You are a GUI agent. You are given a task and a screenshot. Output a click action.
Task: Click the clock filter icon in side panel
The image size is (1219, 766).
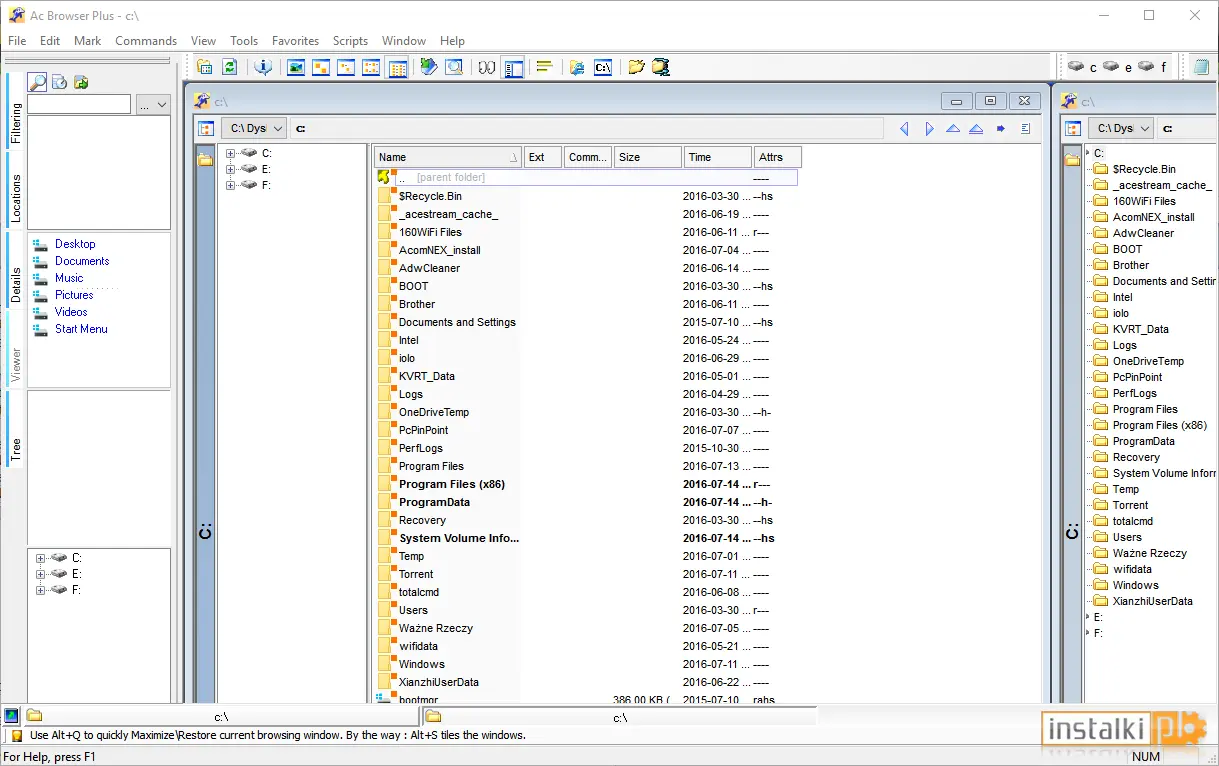coord(59,82)
